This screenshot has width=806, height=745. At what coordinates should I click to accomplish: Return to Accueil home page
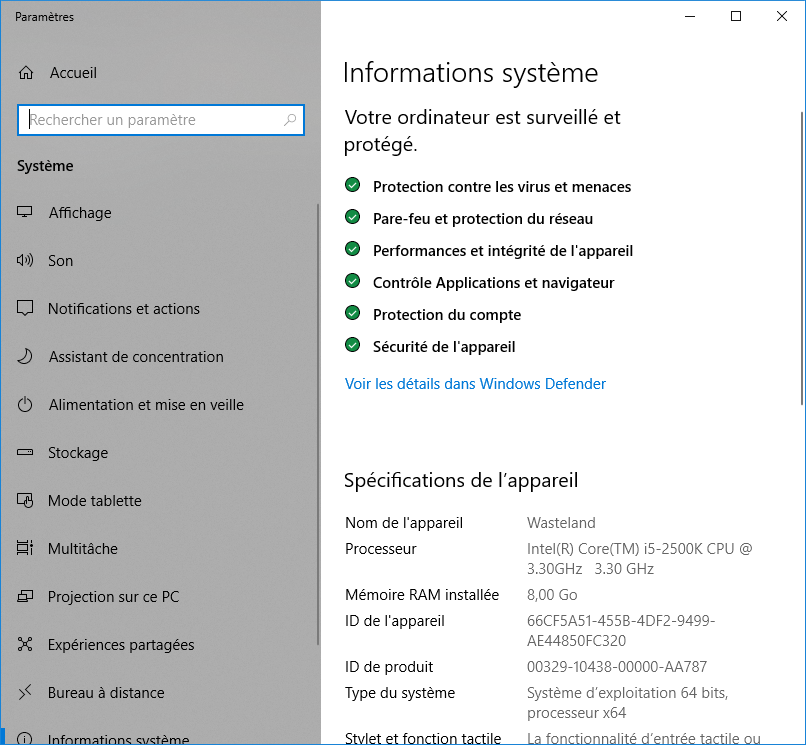click(x=159, y=73)
